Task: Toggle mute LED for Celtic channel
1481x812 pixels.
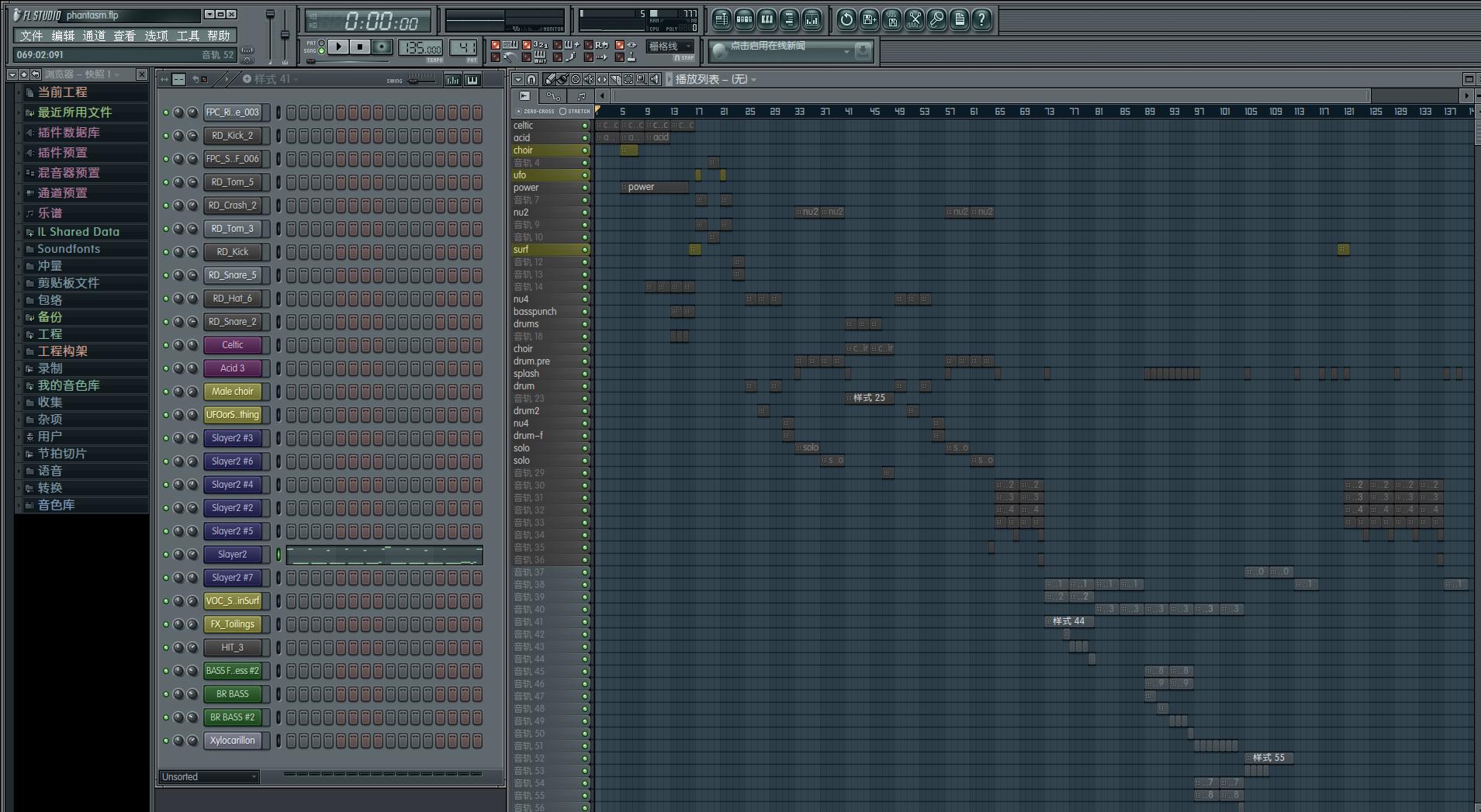Action: [166, 345]
